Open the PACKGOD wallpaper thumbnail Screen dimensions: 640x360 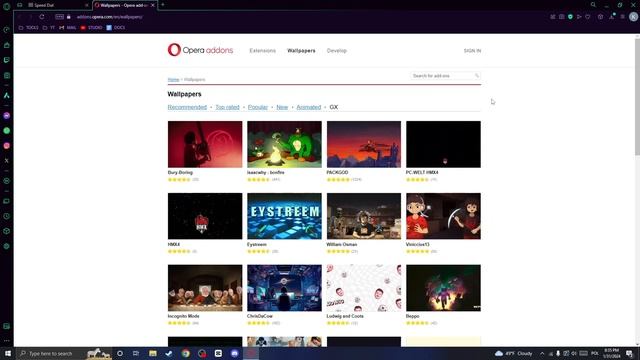tap(364, 144)
